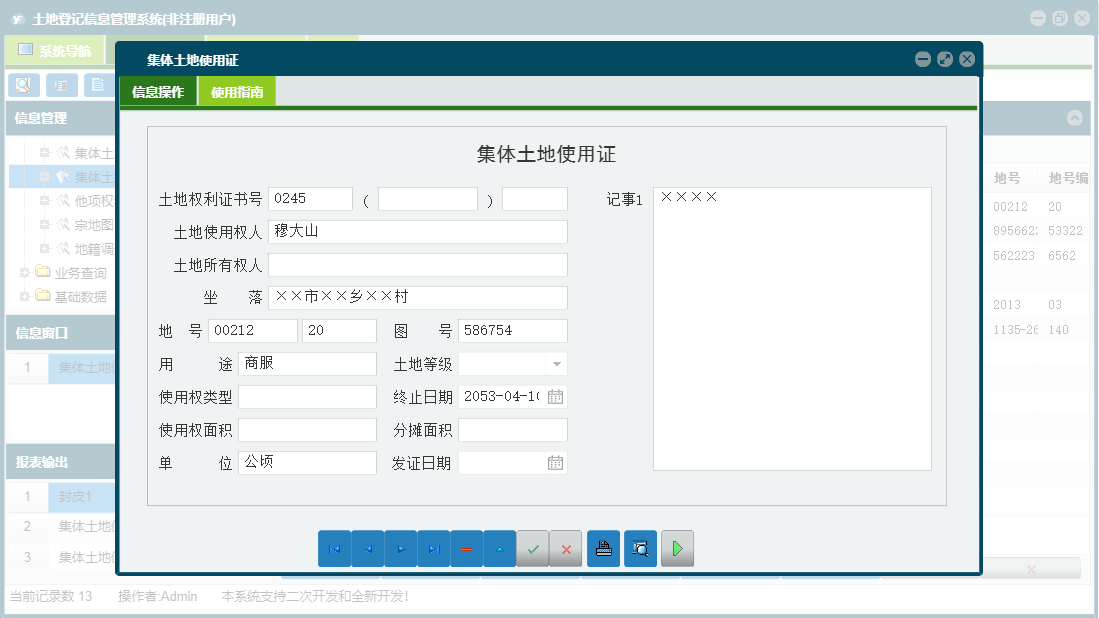Expand 地籍调 tree node

tap(44, 248)
